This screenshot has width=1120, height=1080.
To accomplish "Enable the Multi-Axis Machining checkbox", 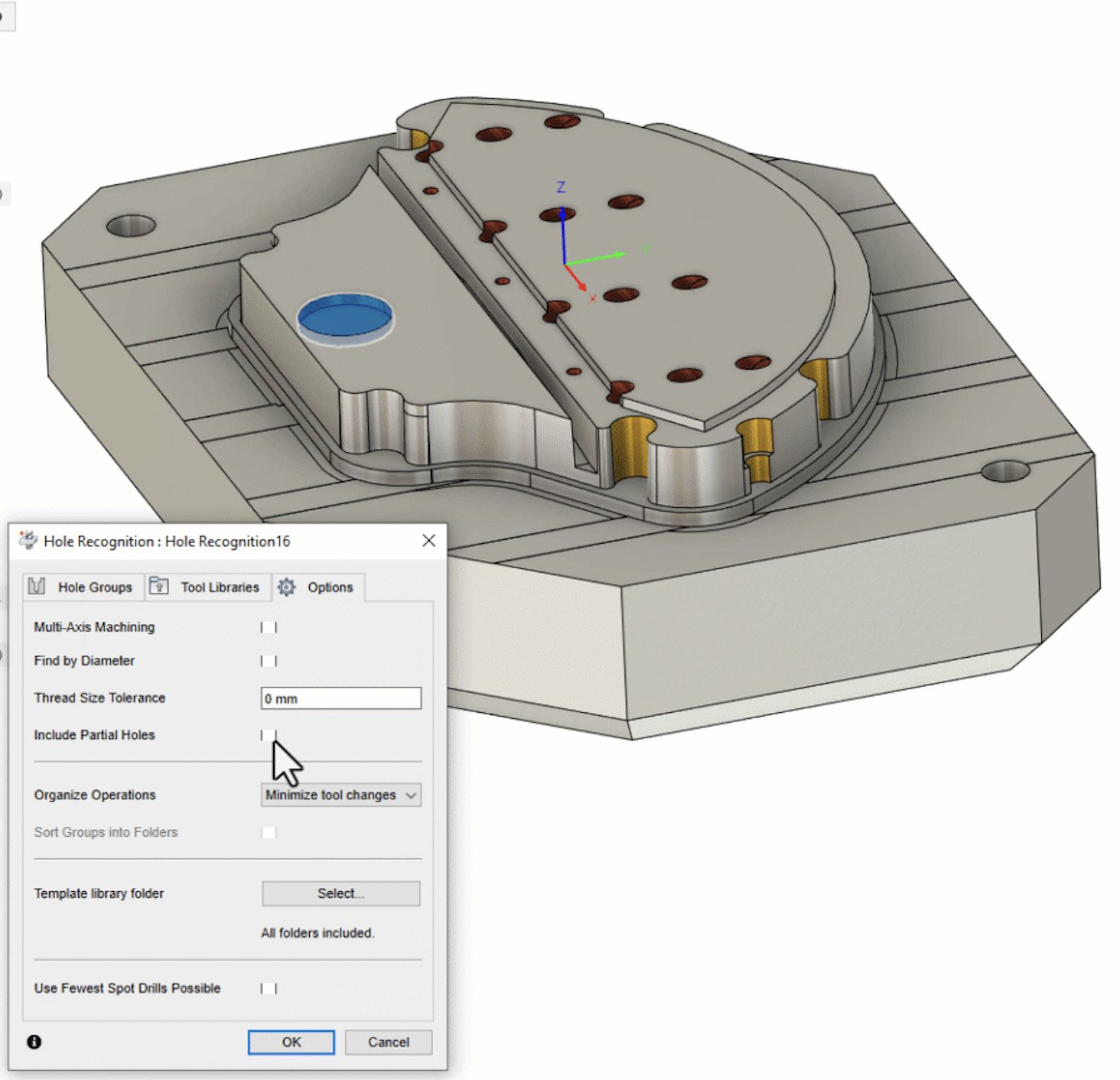I will pos(269,627).
